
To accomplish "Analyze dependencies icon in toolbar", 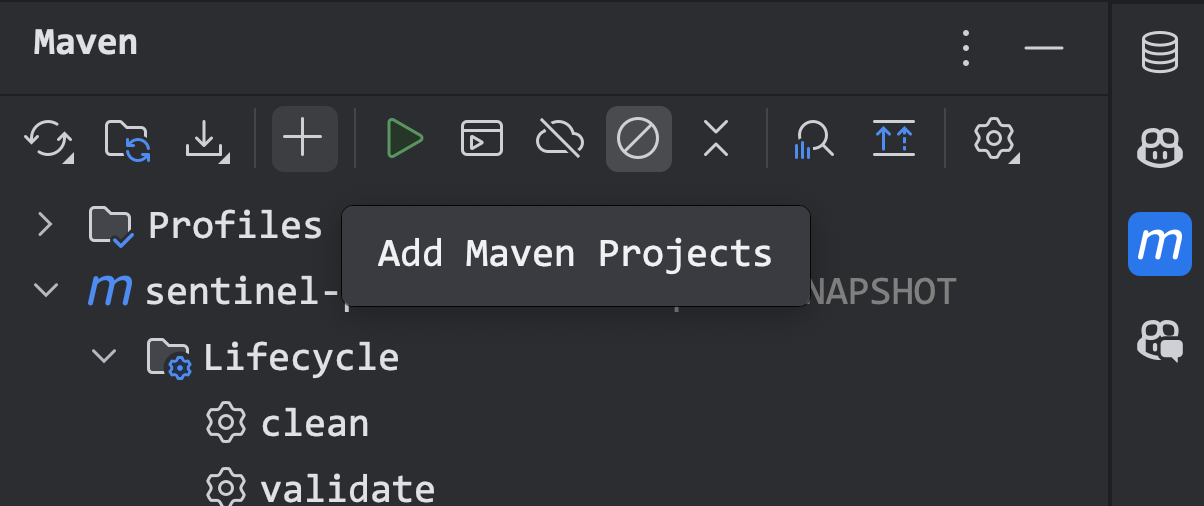I will click(x=814, y=139).
